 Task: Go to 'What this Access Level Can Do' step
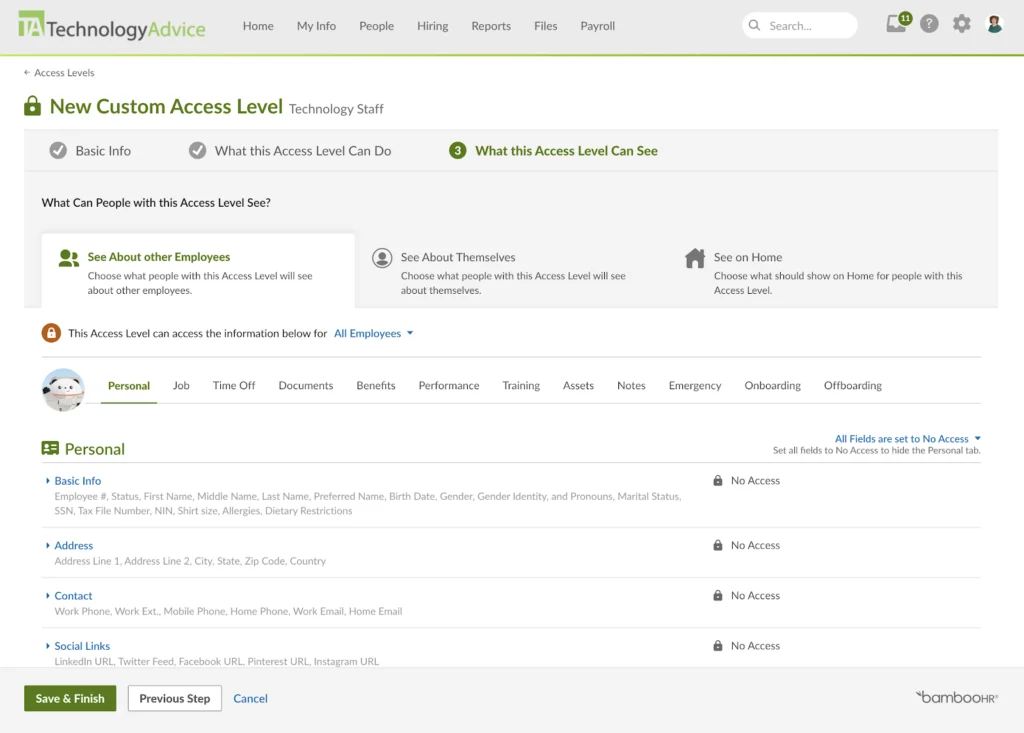coord(290,150)
